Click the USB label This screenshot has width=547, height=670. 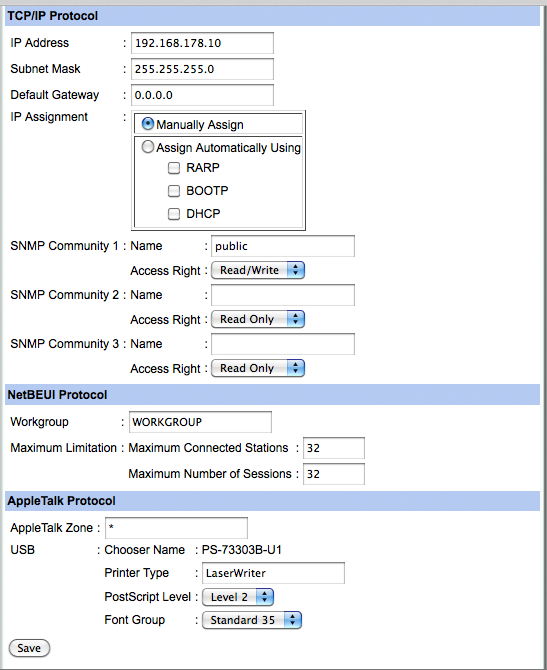tap(23, 550)
